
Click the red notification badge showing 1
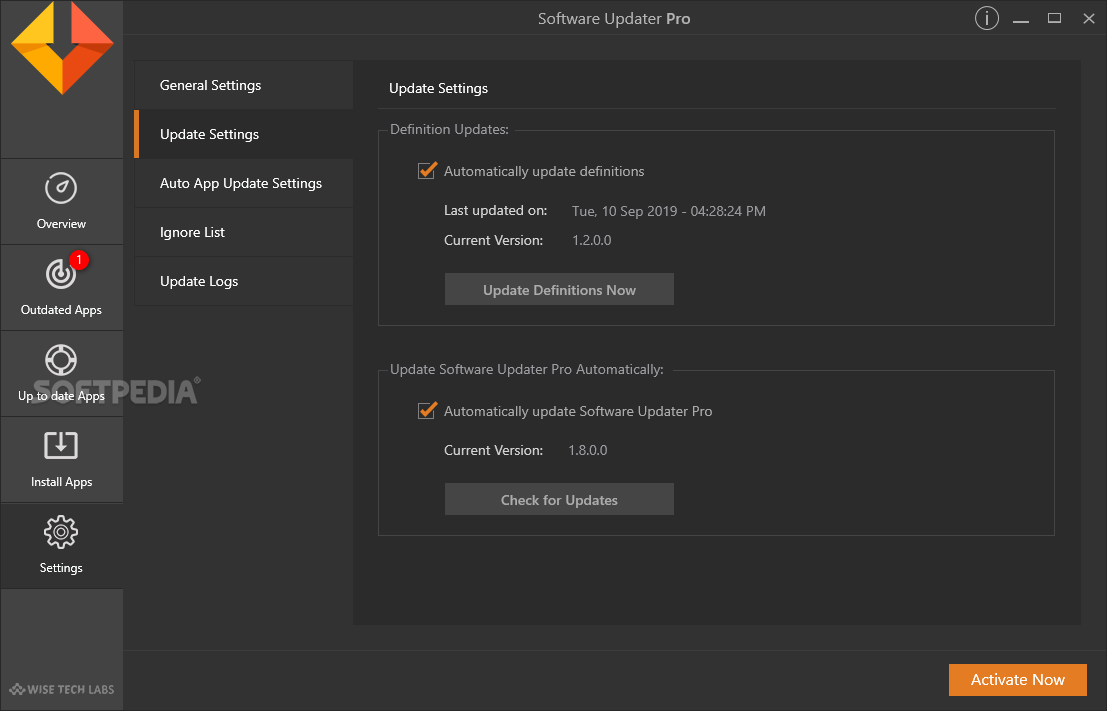(x=79, y=260)
